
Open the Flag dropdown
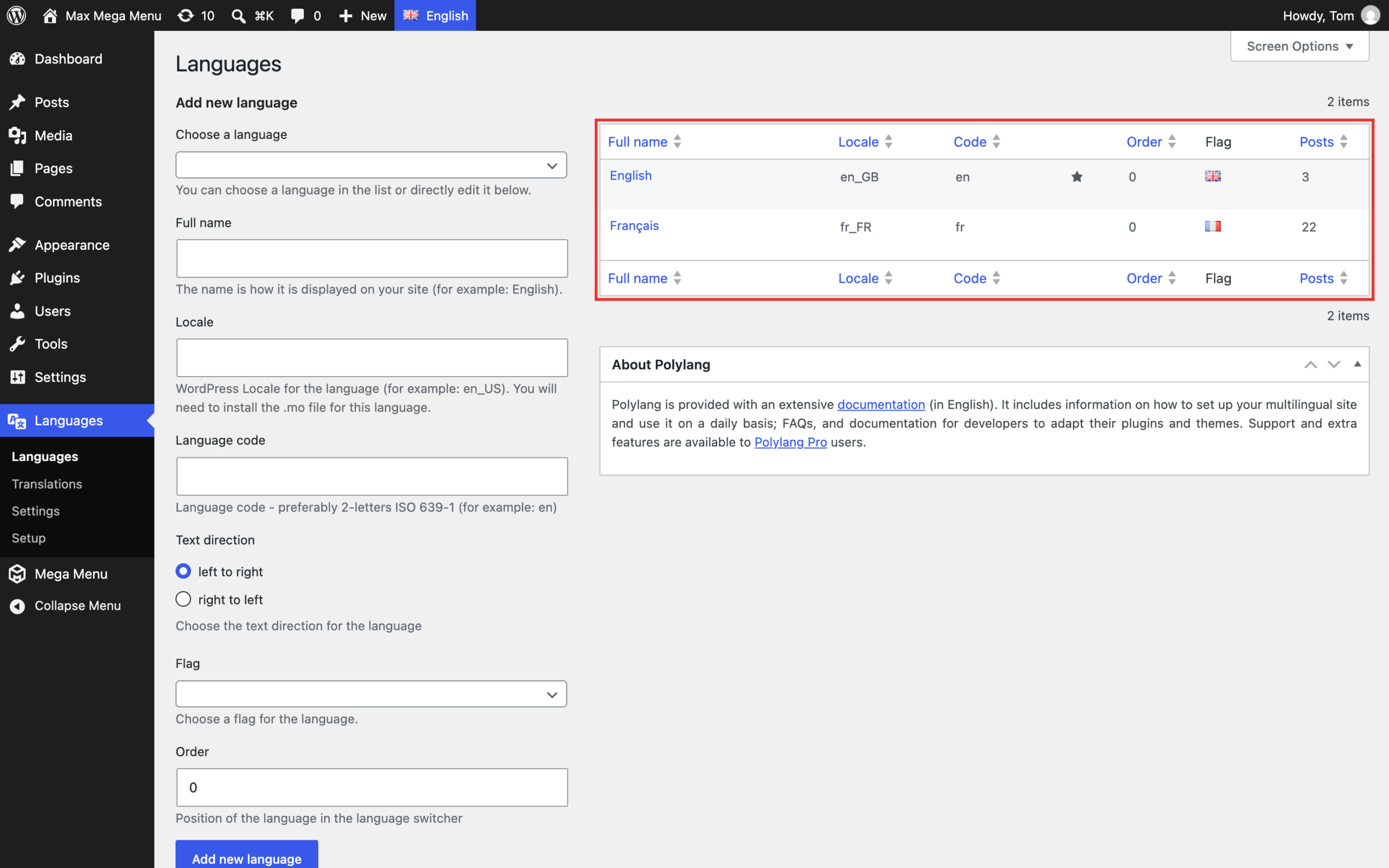[x=371, y=694]
